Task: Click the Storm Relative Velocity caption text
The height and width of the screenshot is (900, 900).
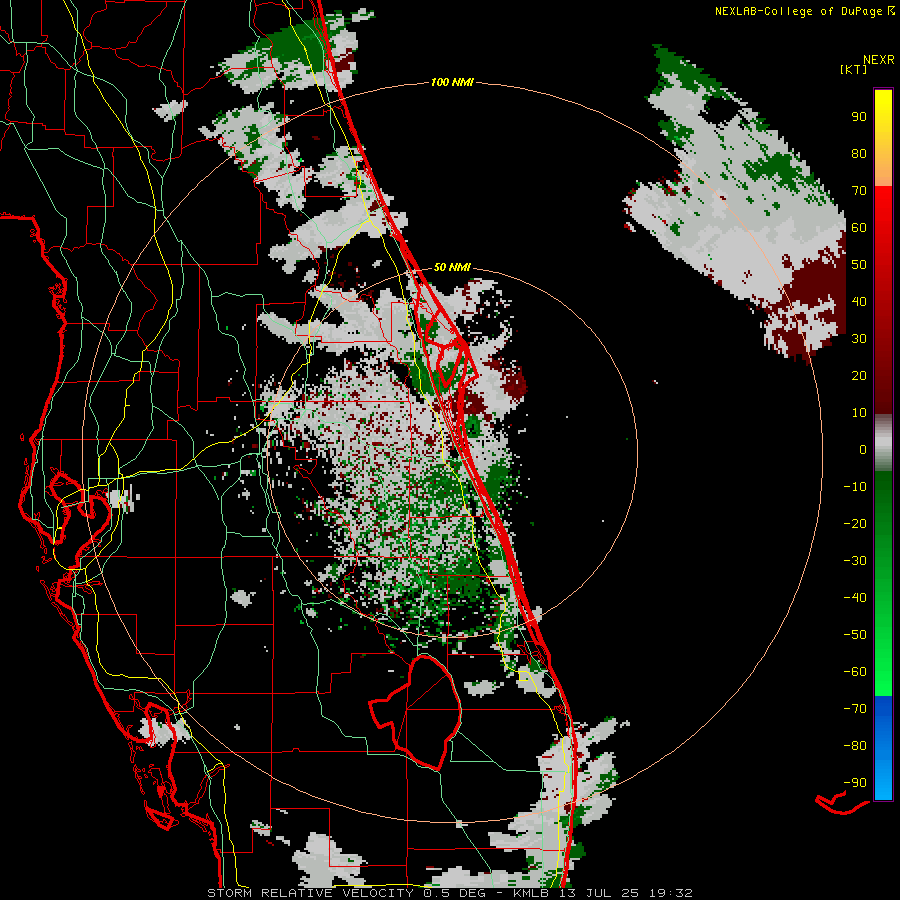Action: coord(449,893)
